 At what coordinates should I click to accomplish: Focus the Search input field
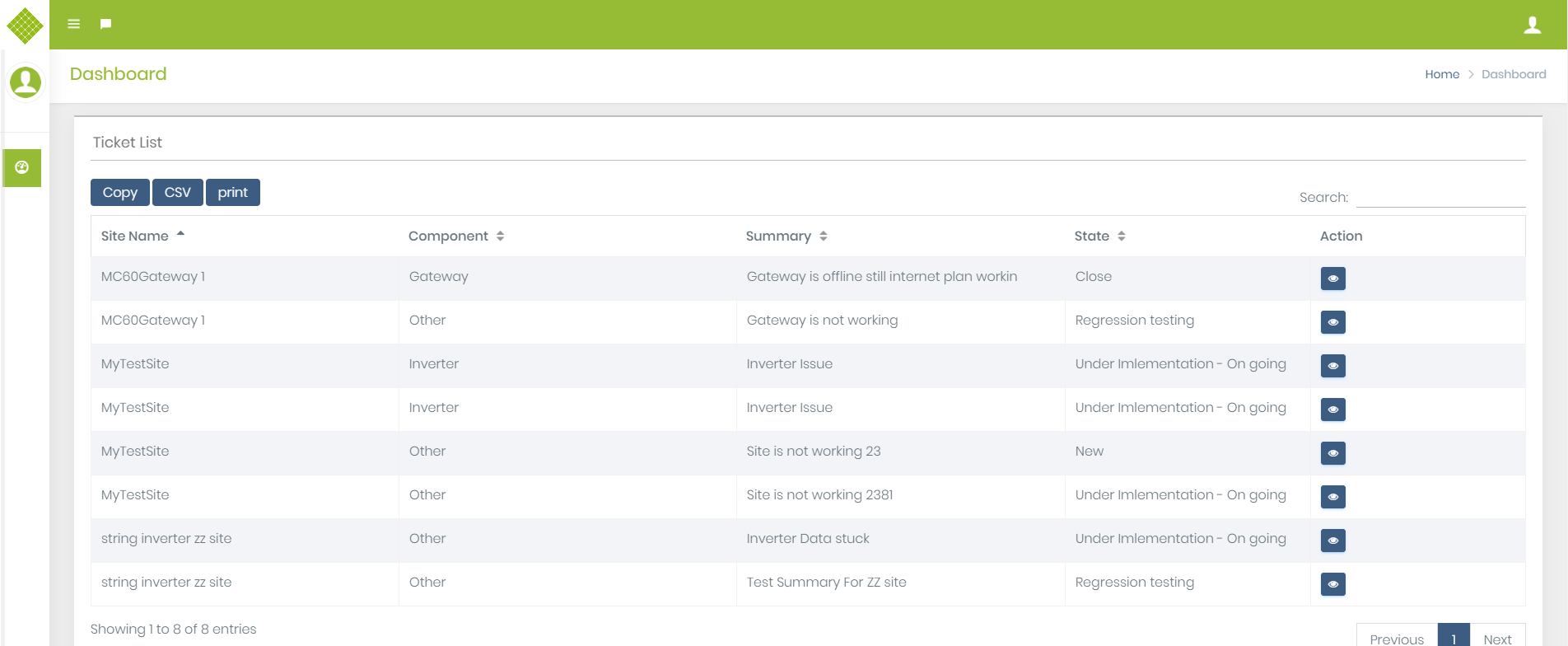[x=1440, y=198]
